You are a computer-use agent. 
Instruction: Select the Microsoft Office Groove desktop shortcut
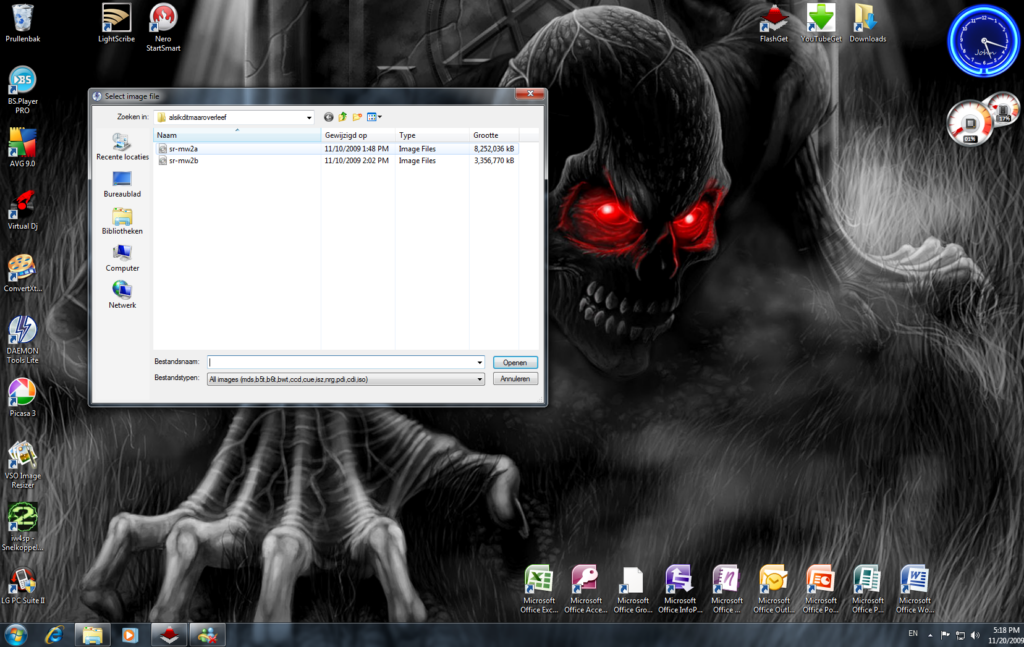click(x=633, y=590)
